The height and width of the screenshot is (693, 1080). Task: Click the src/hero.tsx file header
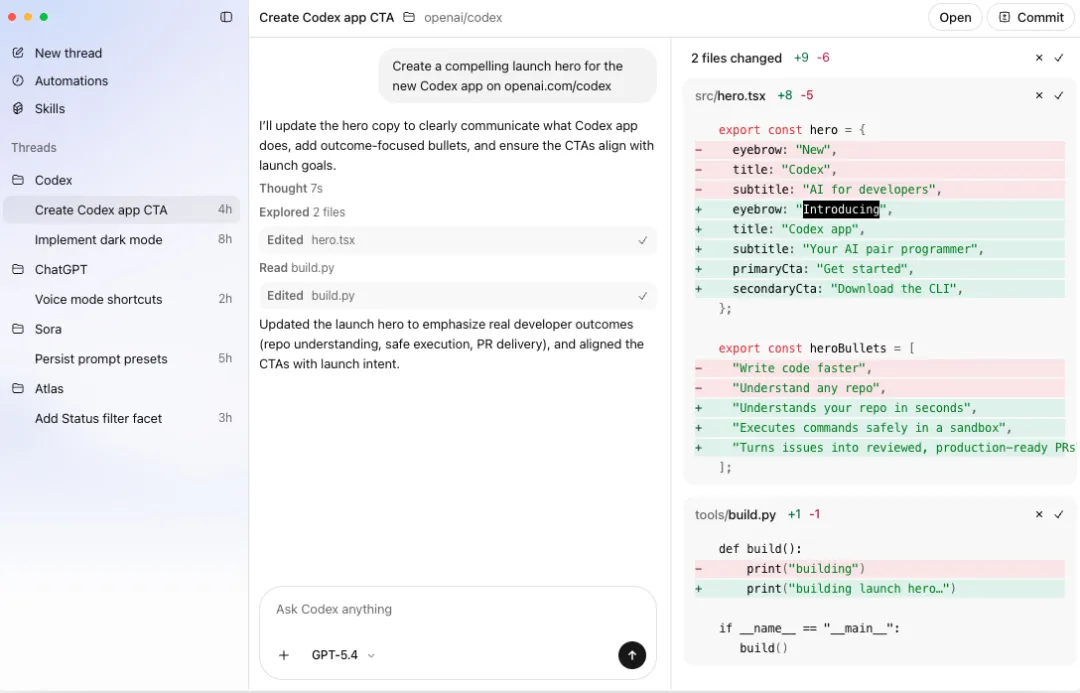click(730, 96)
